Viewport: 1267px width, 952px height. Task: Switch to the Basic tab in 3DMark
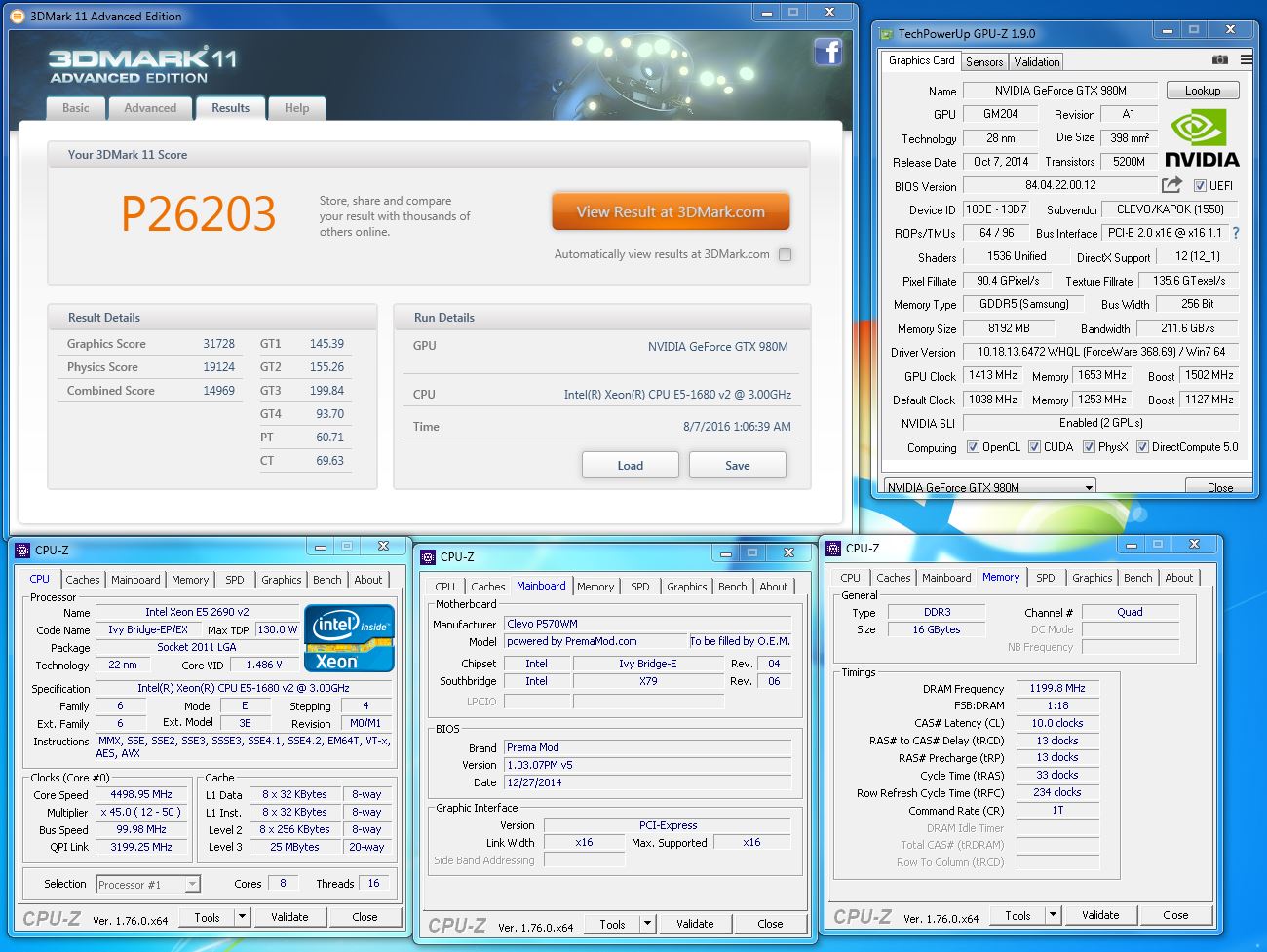(x=76, y=108)
